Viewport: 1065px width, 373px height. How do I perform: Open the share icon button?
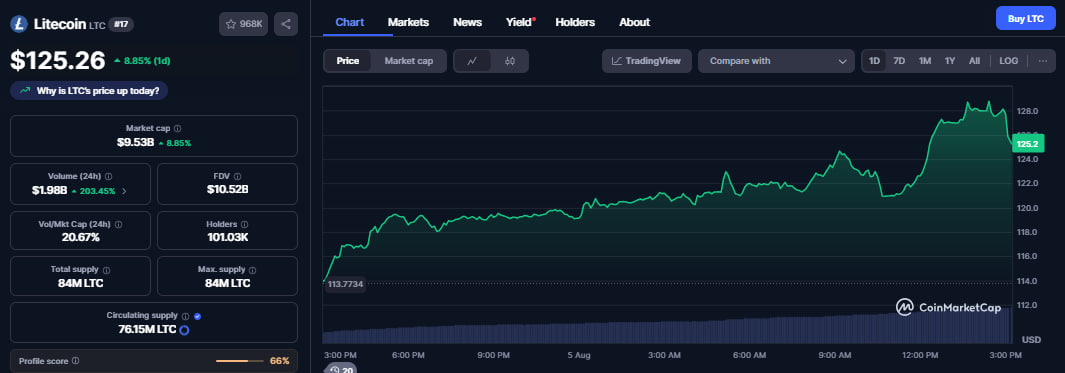[x=286, y=24]
